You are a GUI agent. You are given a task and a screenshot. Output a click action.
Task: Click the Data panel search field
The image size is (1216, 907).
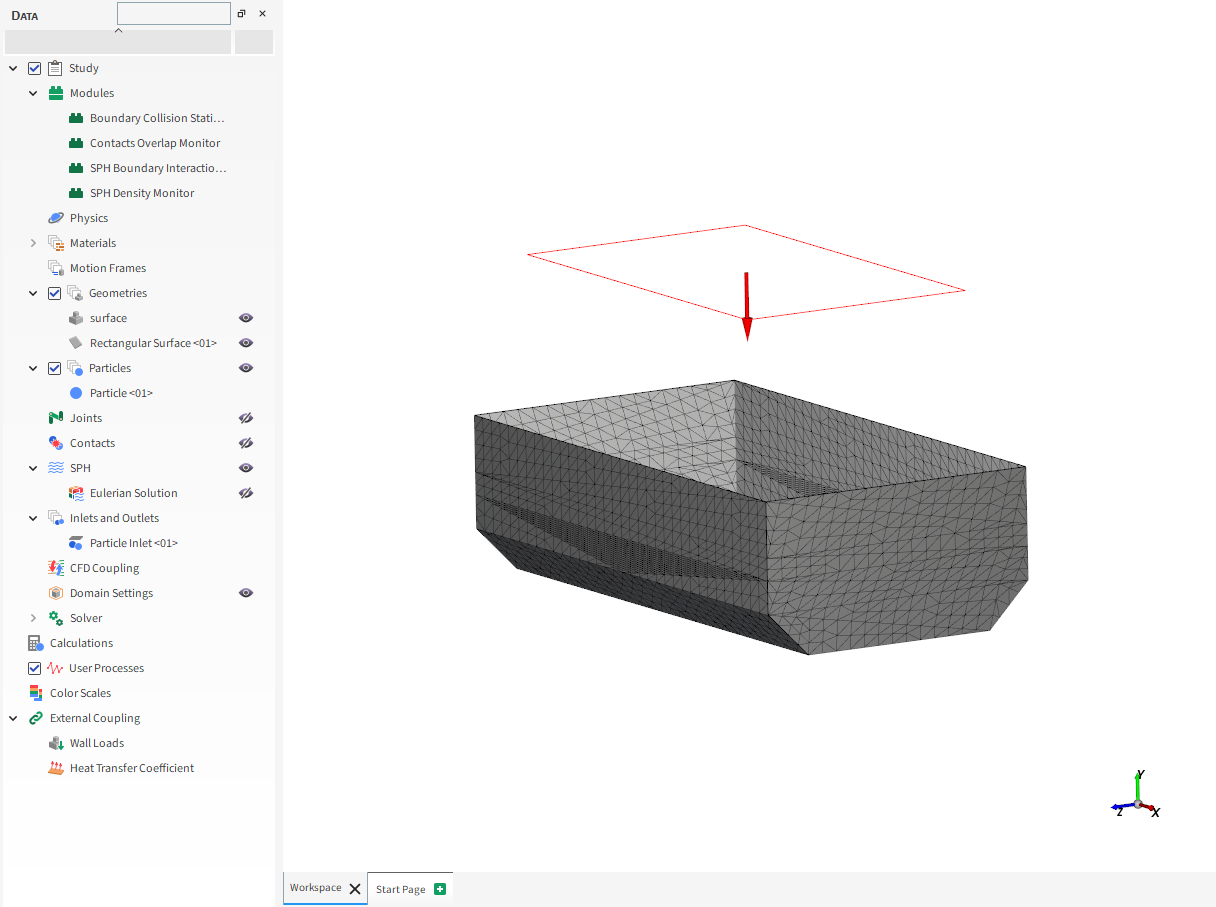[x=174, y=14]
